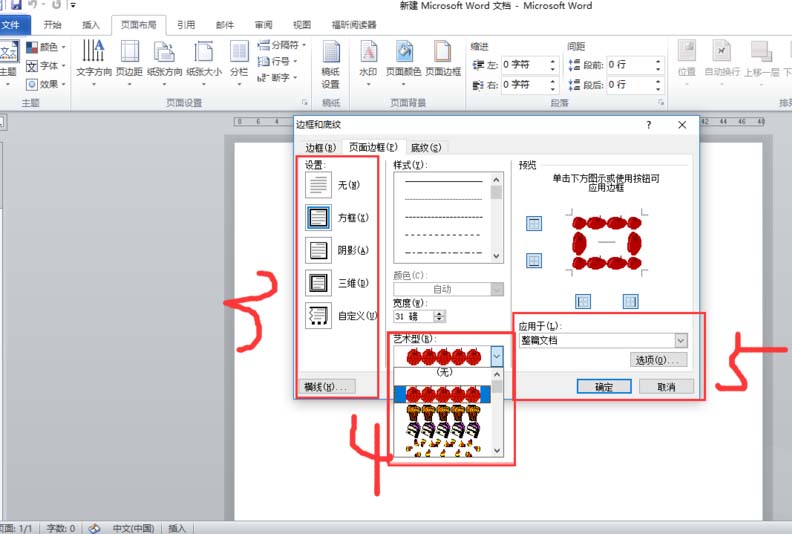Switch to the 视图 view ribbon tab
The image size is (792, 534).
pos(302,25)
